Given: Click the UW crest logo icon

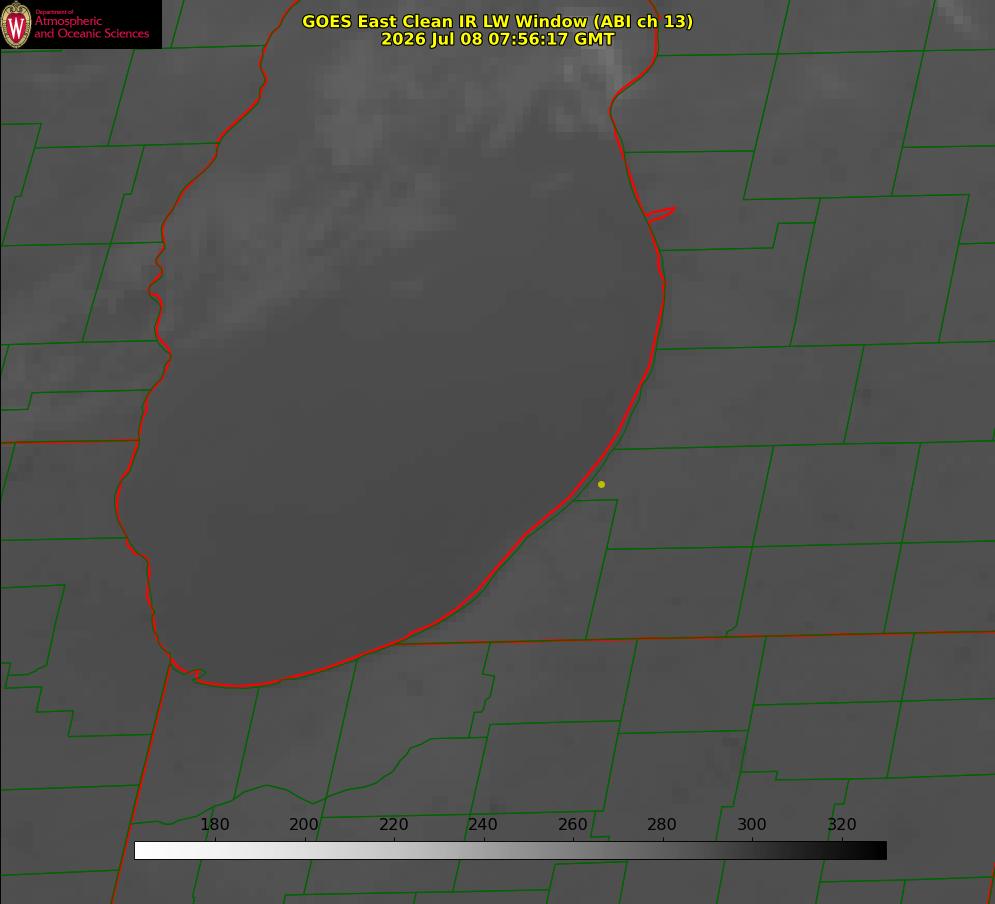Looking at the screenshot, I should pyautogui.click(x=16, y=24).
